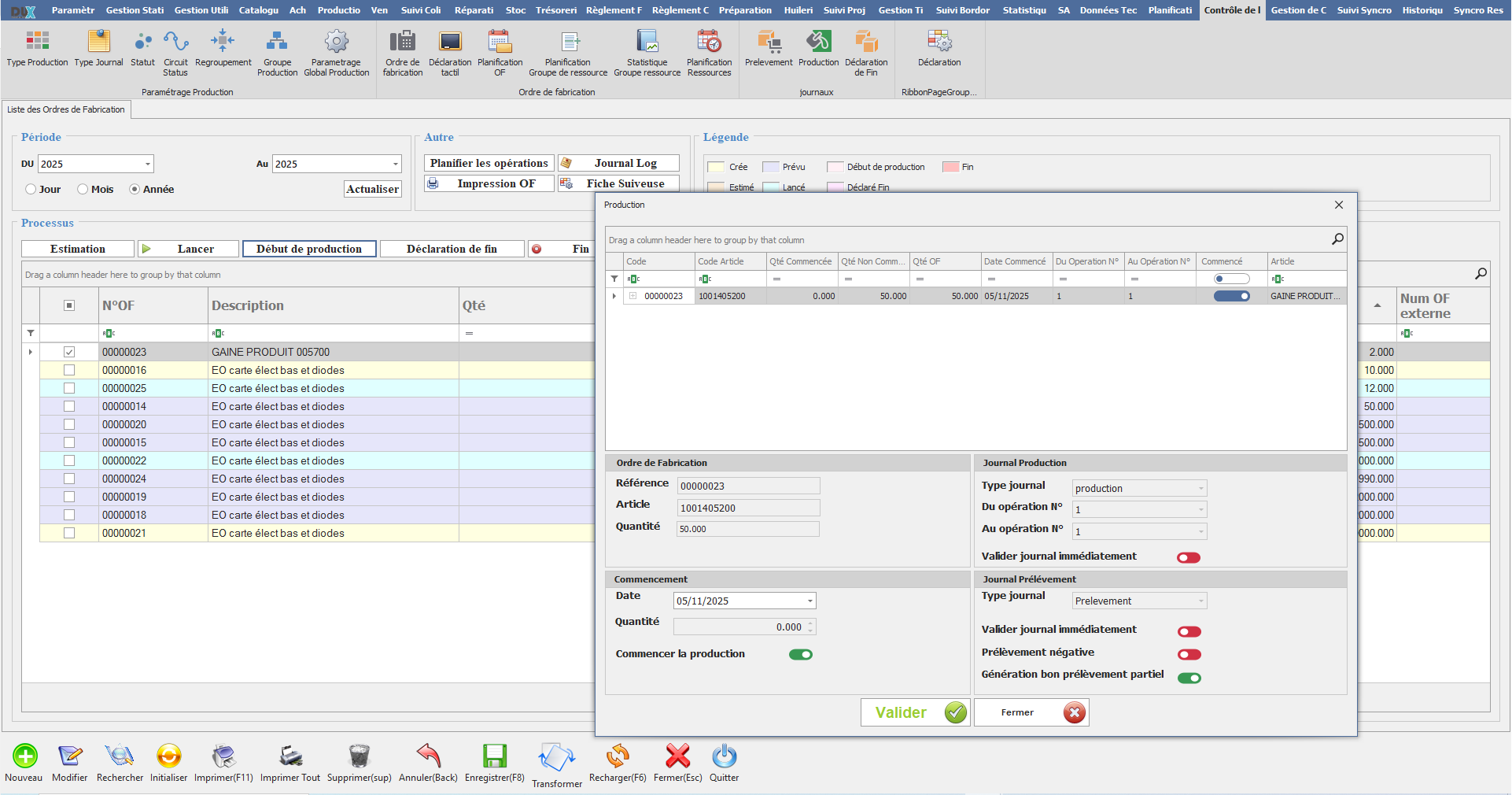Enable Prélèvement négative toggle

[1189, 655]
